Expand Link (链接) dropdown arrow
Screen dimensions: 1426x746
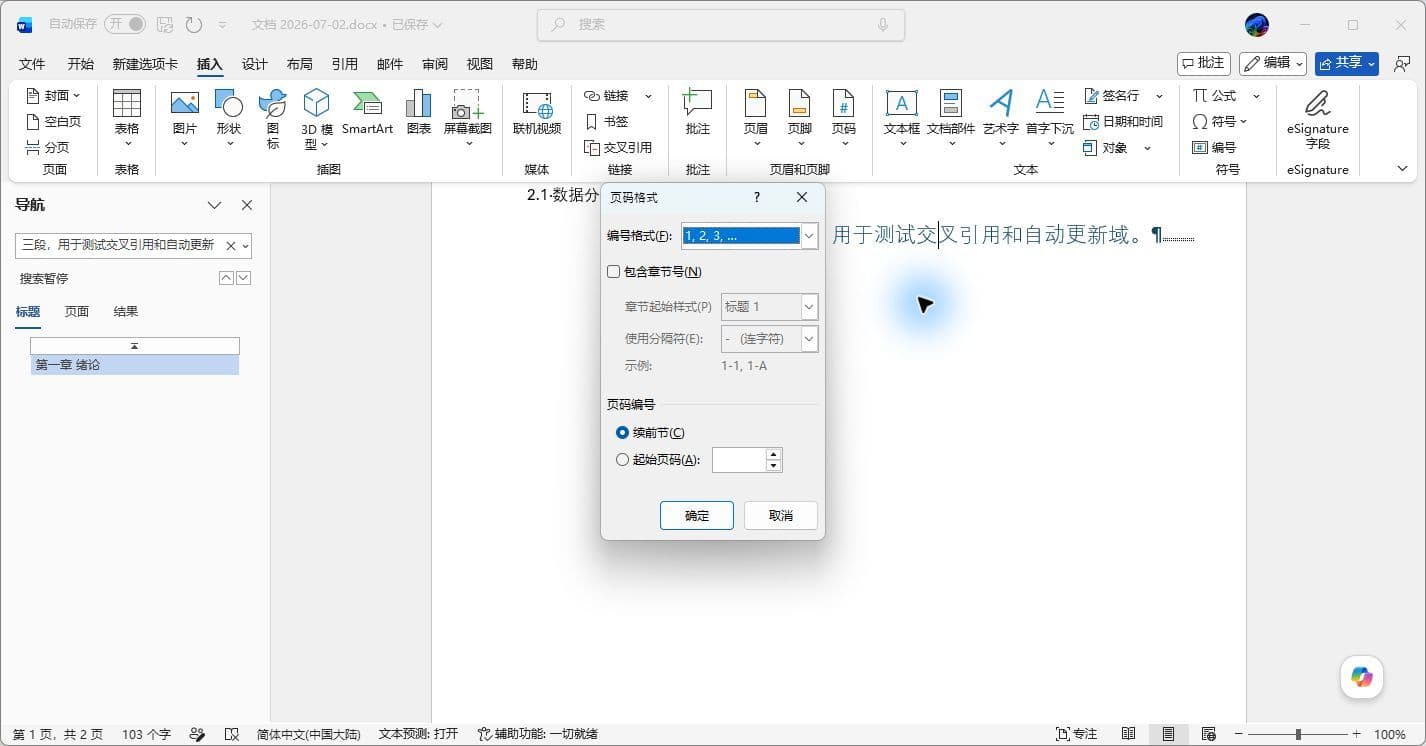tap(648, 95)
